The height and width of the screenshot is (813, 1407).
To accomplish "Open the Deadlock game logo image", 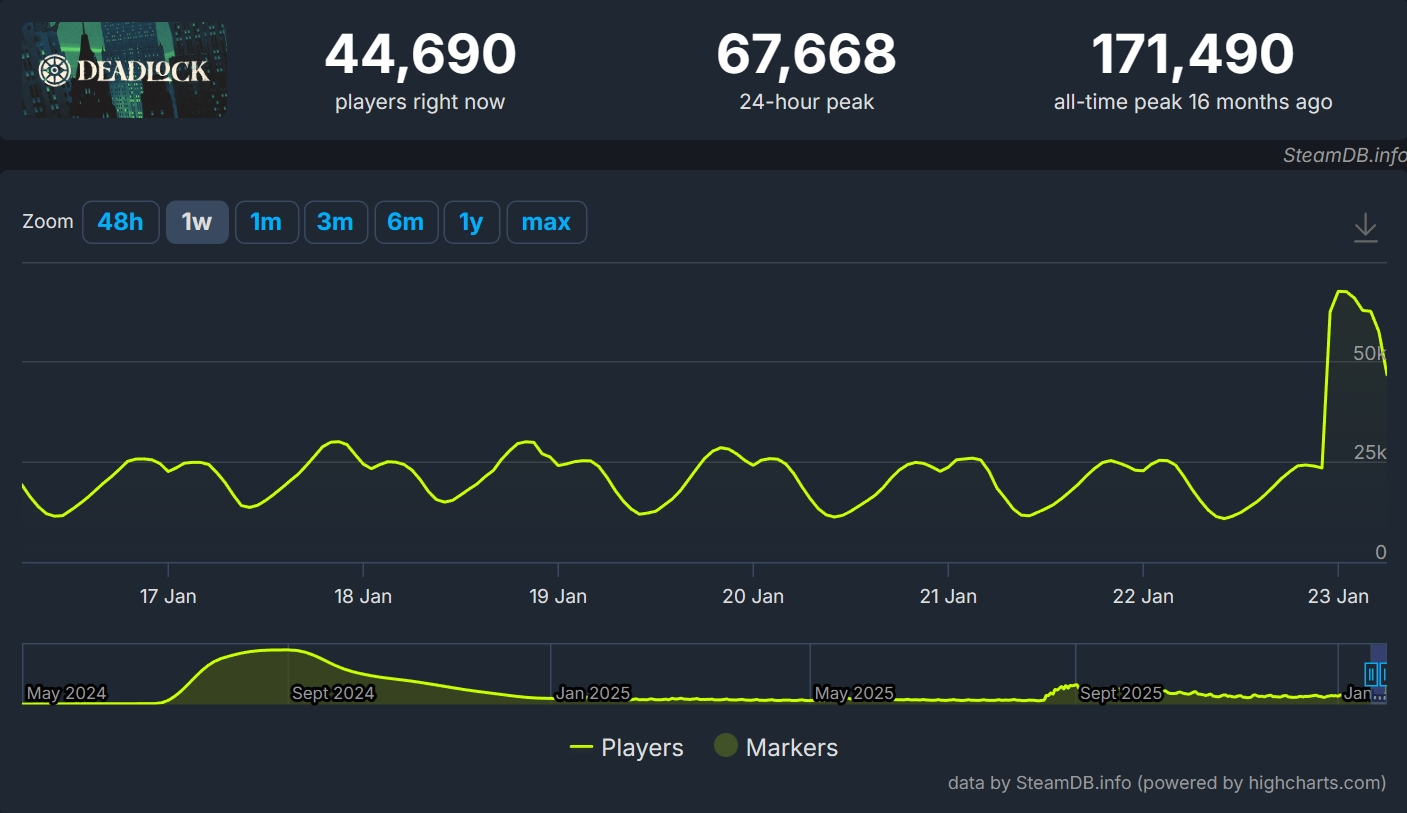I will pos(124,70).
